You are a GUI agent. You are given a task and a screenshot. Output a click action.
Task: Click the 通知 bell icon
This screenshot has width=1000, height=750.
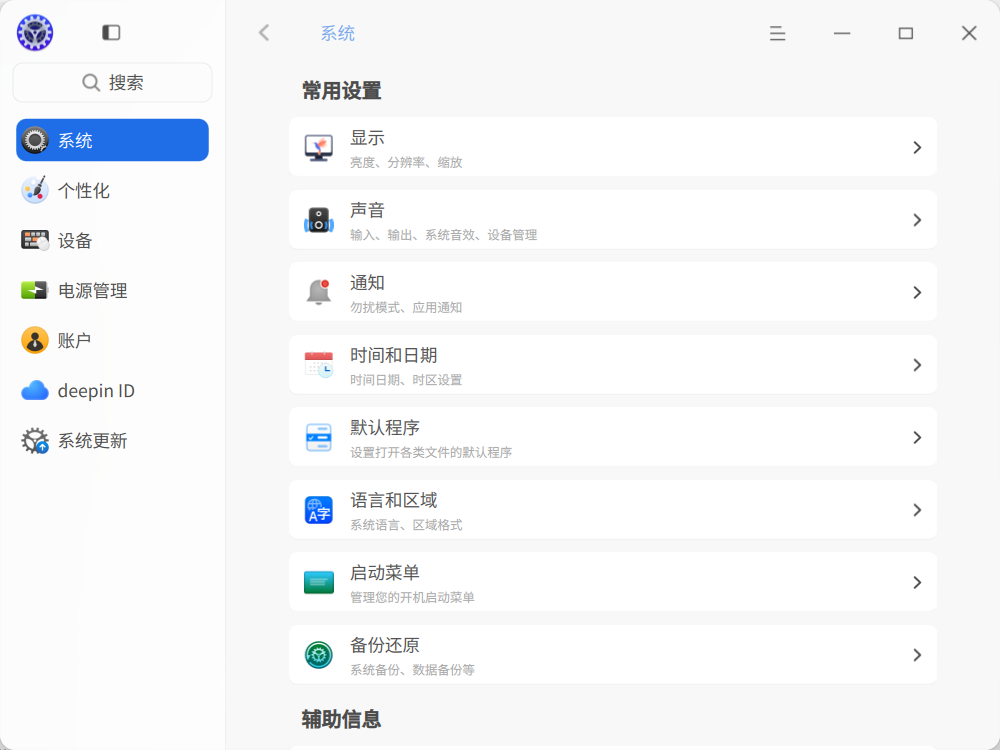[x=319, y=292]
